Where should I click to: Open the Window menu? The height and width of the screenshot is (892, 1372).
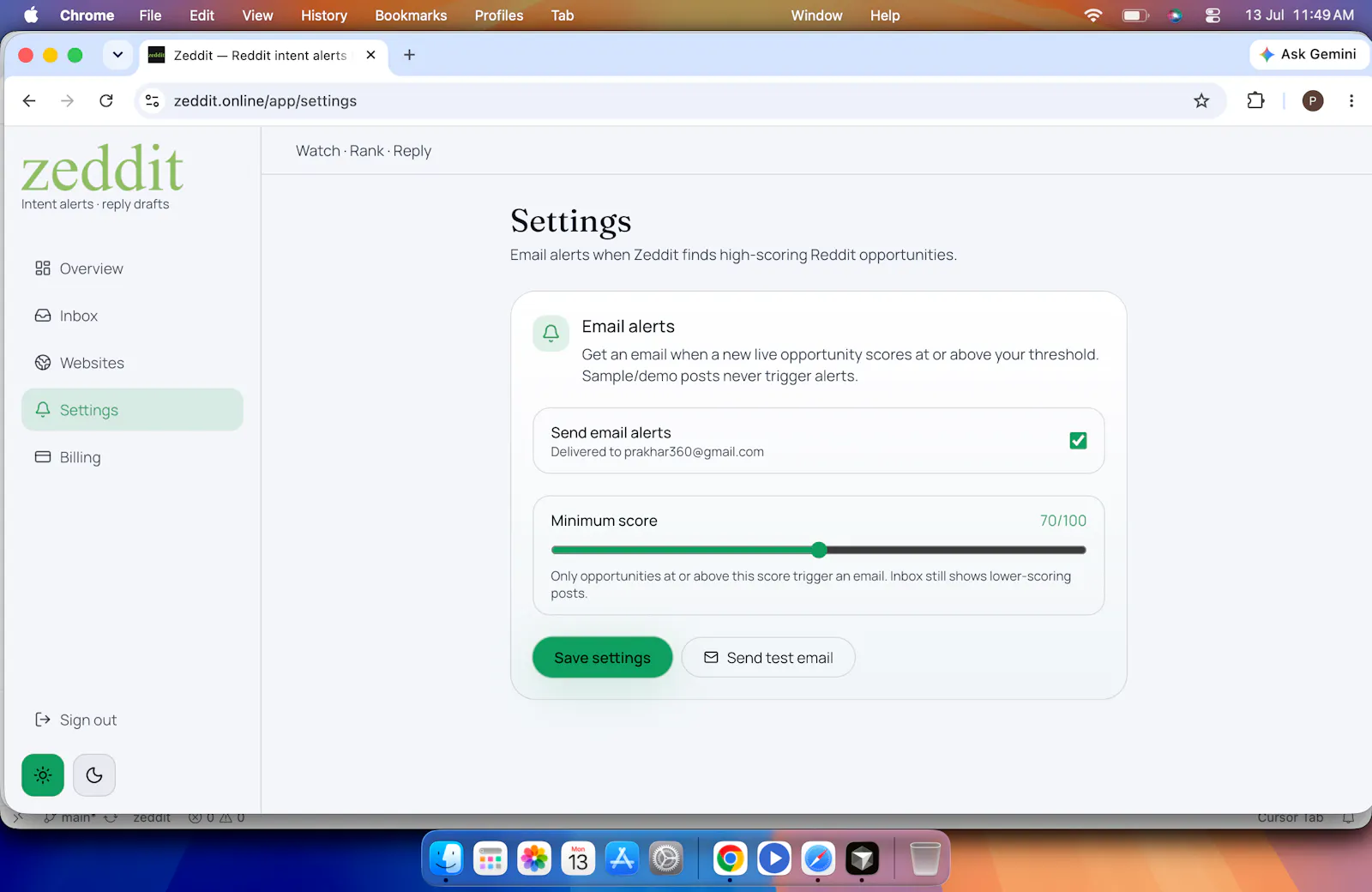tap(816, 15)
